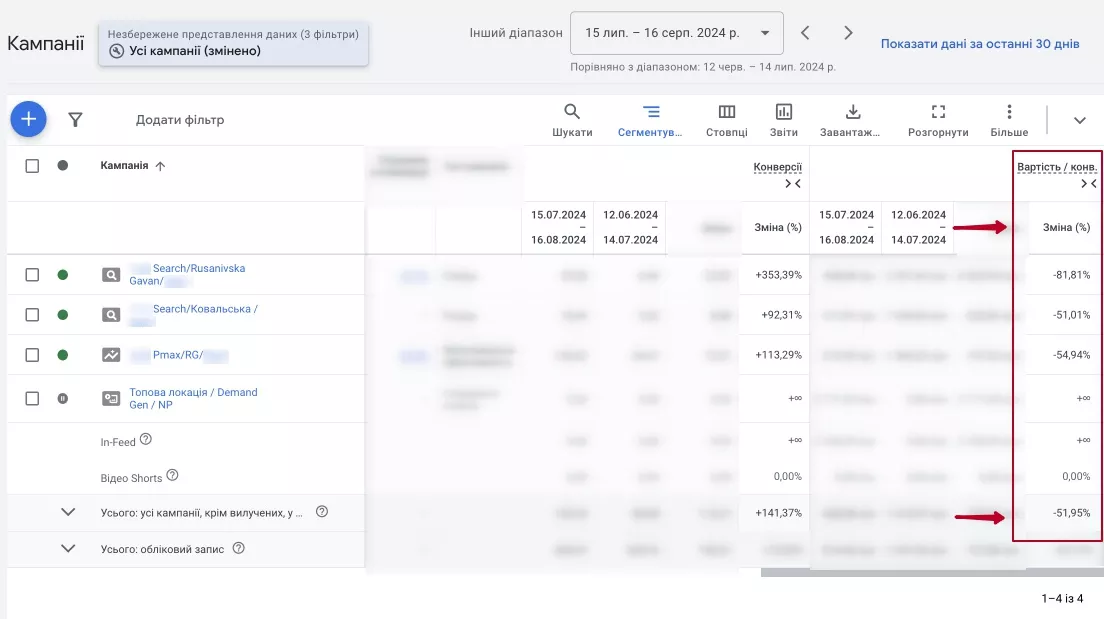
Task: Select the Search/Rusanivska campaign checkbox
Action: [x=32, y=275]
